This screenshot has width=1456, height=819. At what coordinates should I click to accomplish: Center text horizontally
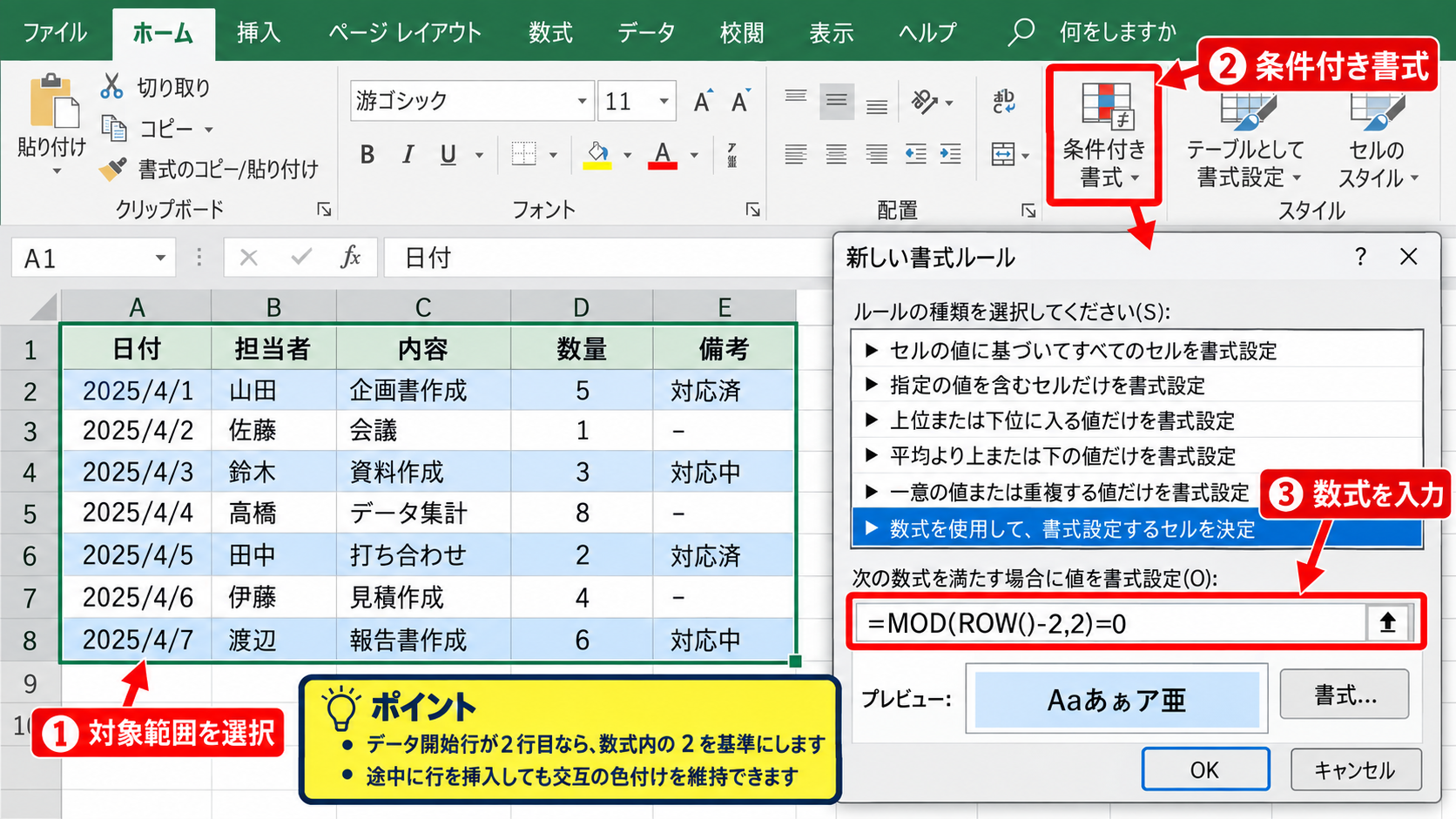[x=836, y=155]
